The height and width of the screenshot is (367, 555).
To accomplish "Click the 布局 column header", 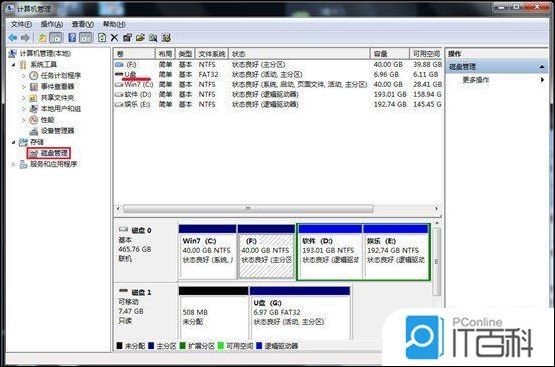I will pyautogui.click(x=165, y=54).
